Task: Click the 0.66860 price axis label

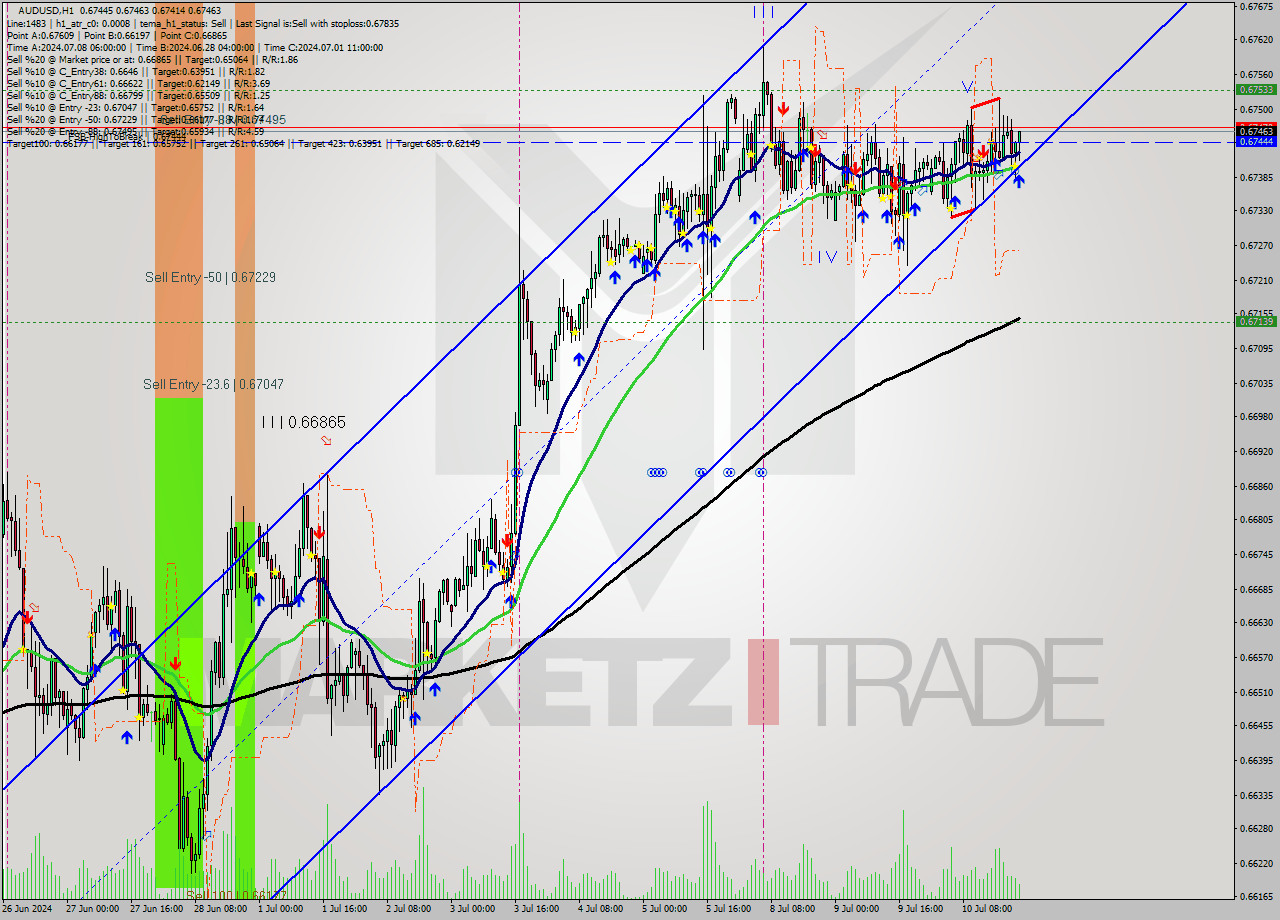Action: point(1256,486)
